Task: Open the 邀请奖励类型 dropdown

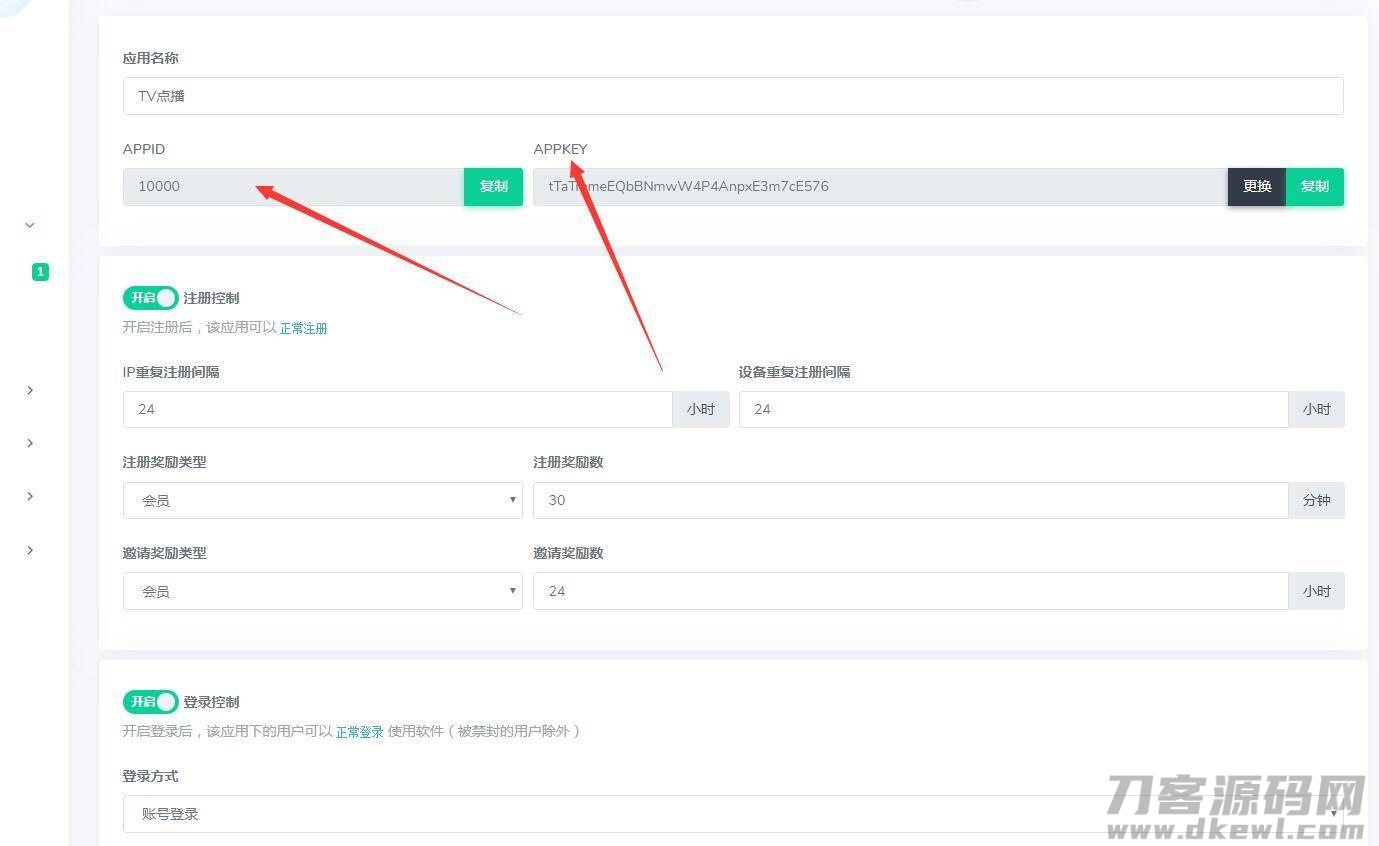Action: (x=322, y=591)
